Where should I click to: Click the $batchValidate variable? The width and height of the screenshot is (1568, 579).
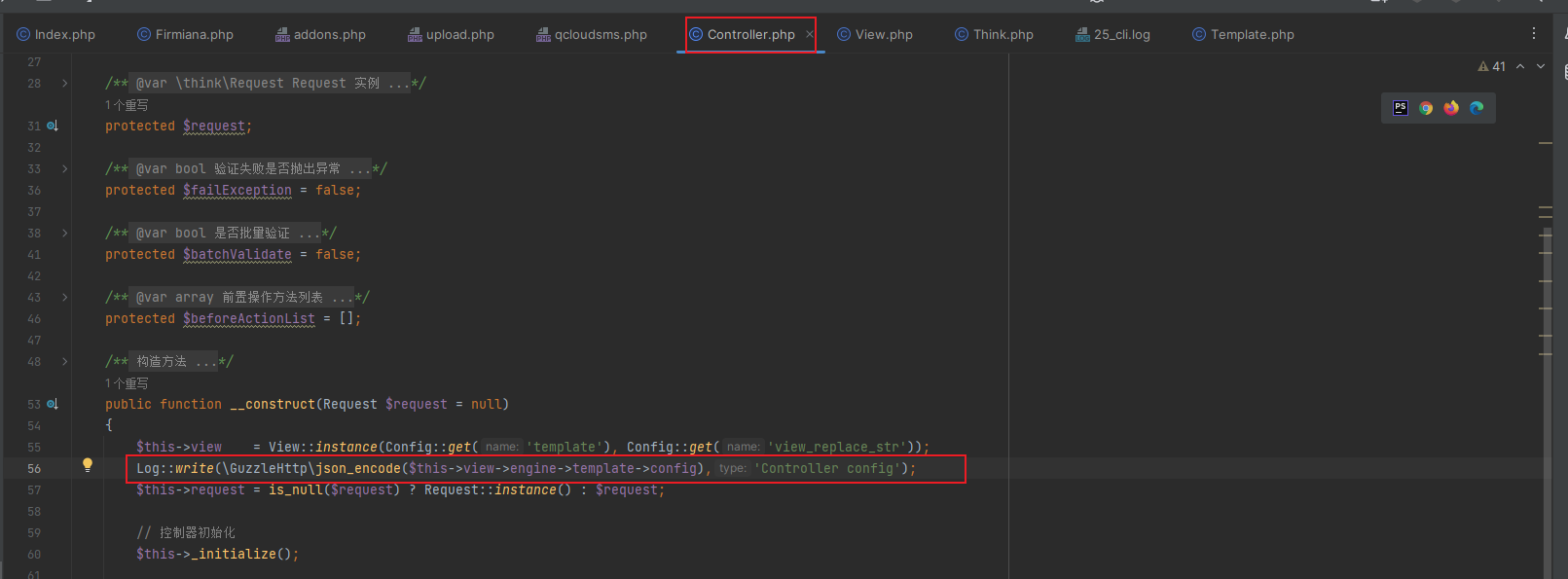tap(237, 255)
